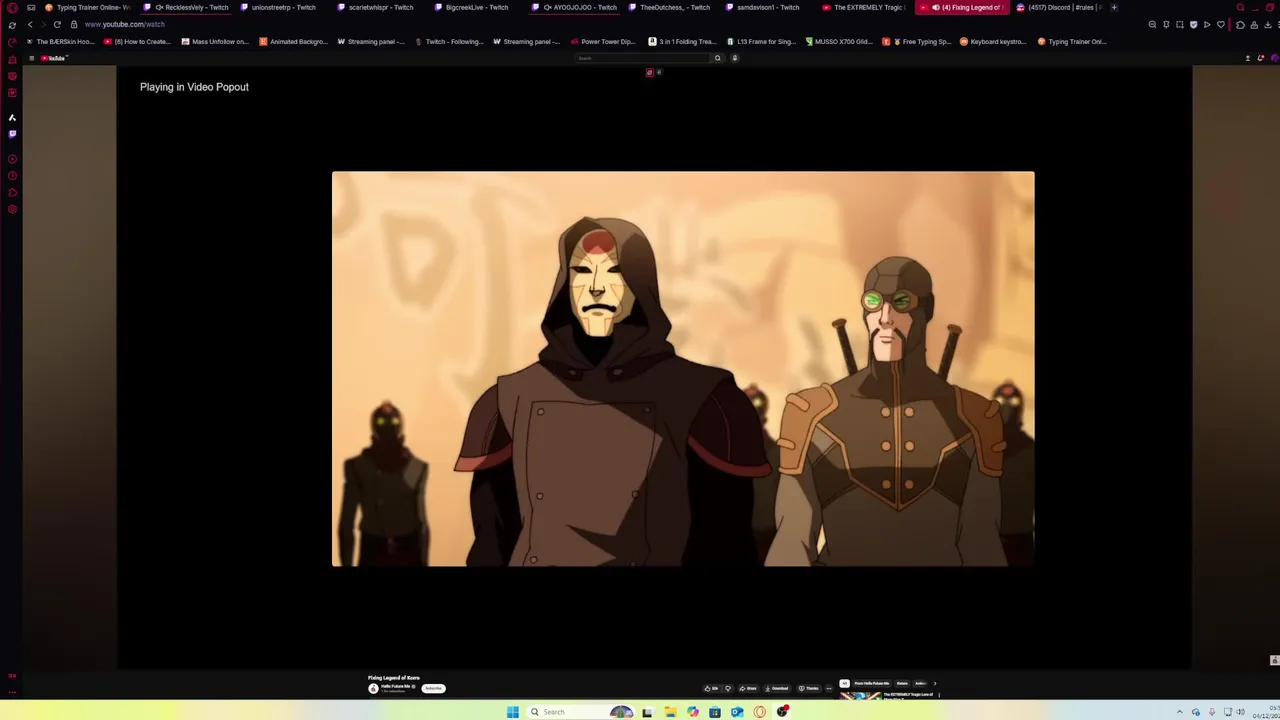This screenshot has width=1280, height=720.
Task: Dislike the video with thumbs down
Action: tap(728, 688)
